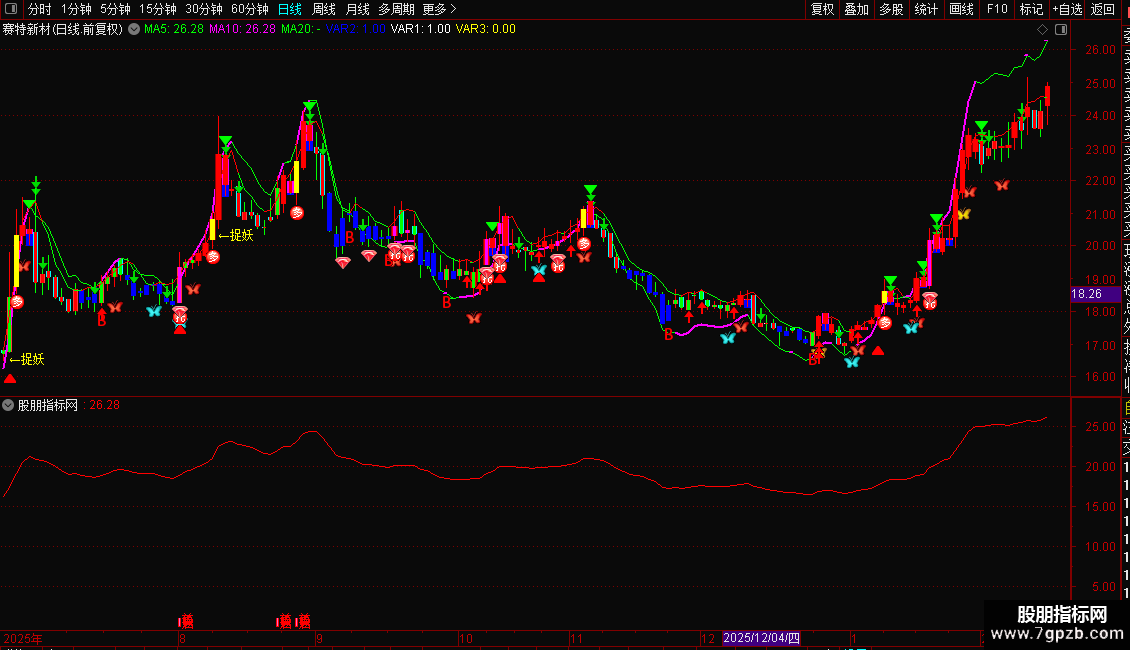Click the upper yellow 捉妖 signal label
The height and width of the screenshot is (650, 1130).
tap(236, 236)
